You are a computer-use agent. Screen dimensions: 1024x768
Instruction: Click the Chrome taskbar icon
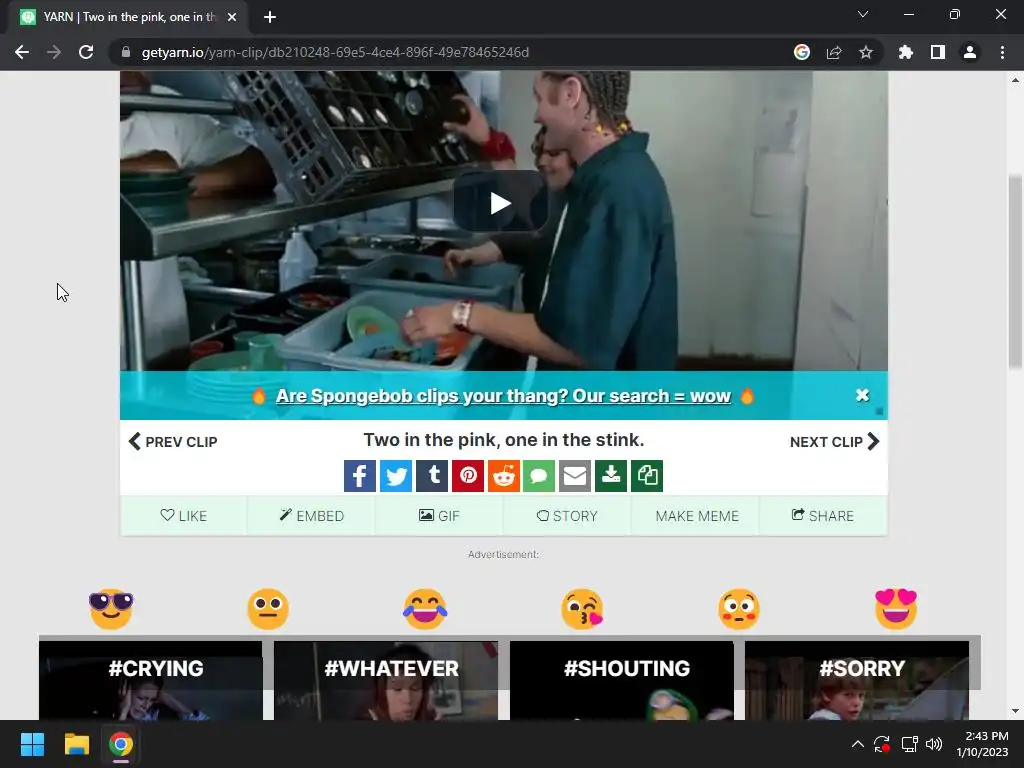pos(121,744)
